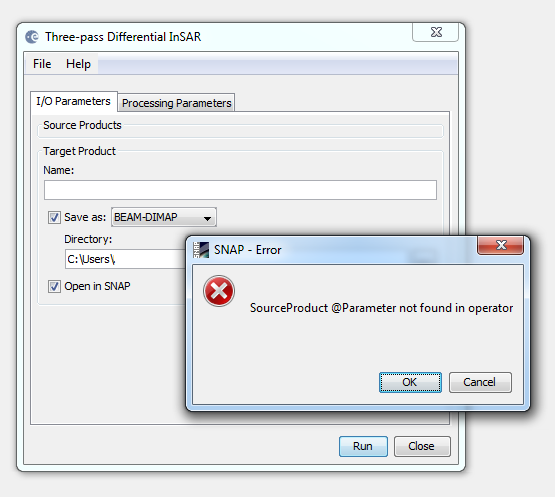Uncheck the Open in SNAP checkbox
This screenshot has width=555, height=497.
pyautogui.click(x=54, y=286)
